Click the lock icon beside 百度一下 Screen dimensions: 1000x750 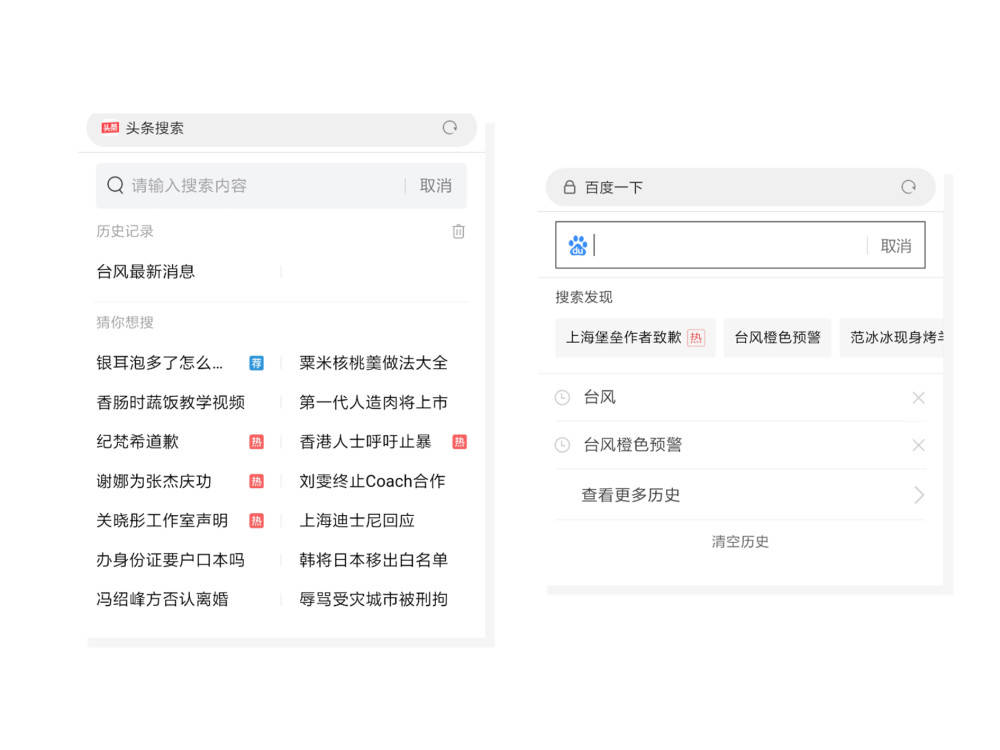point(569,187)
